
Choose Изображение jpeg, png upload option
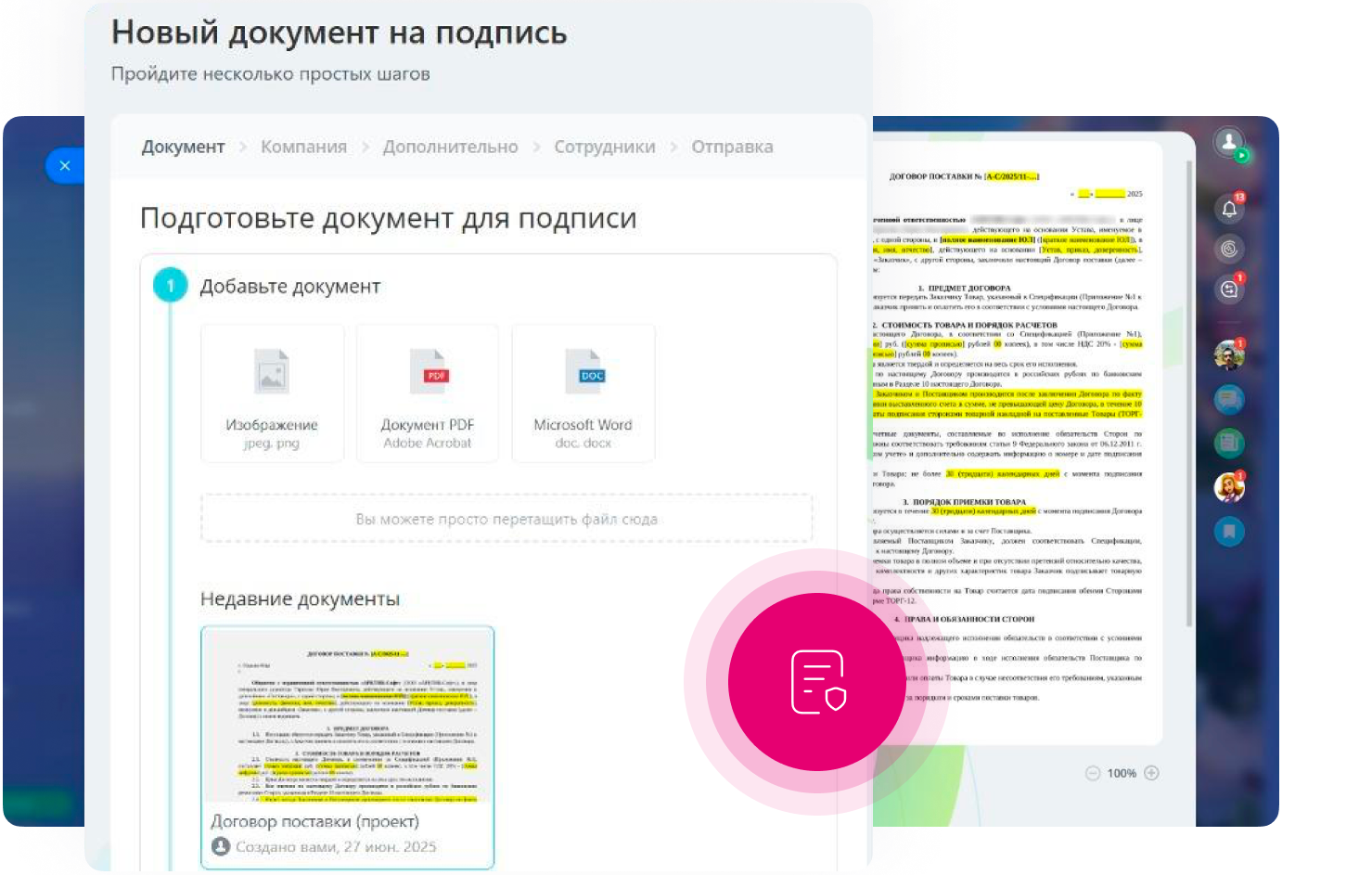[272, 393]
